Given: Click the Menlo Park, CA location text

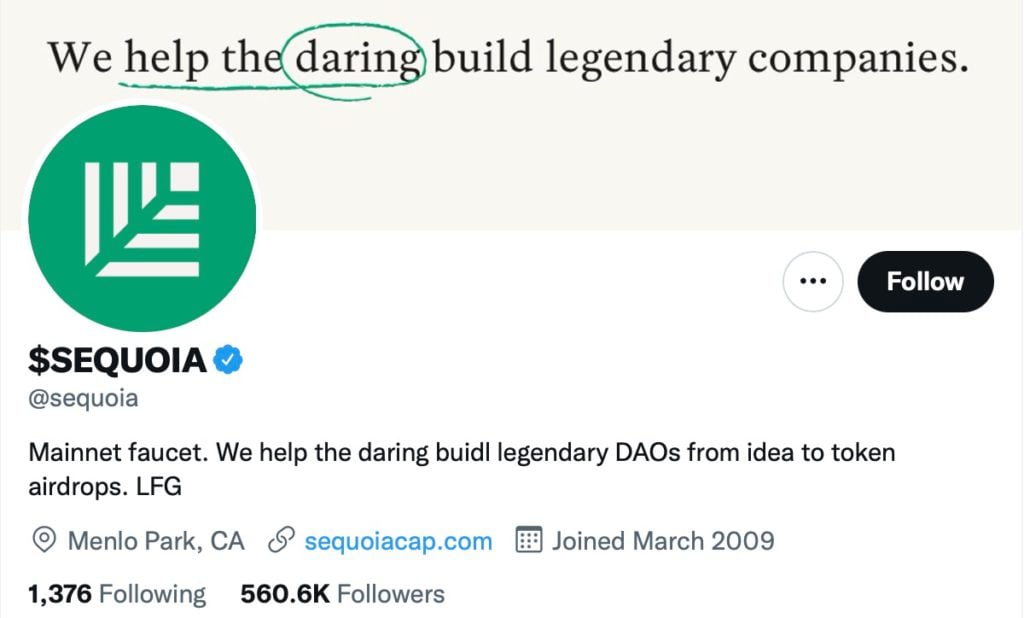Looking at the screenshot, I should pos(156,542).
